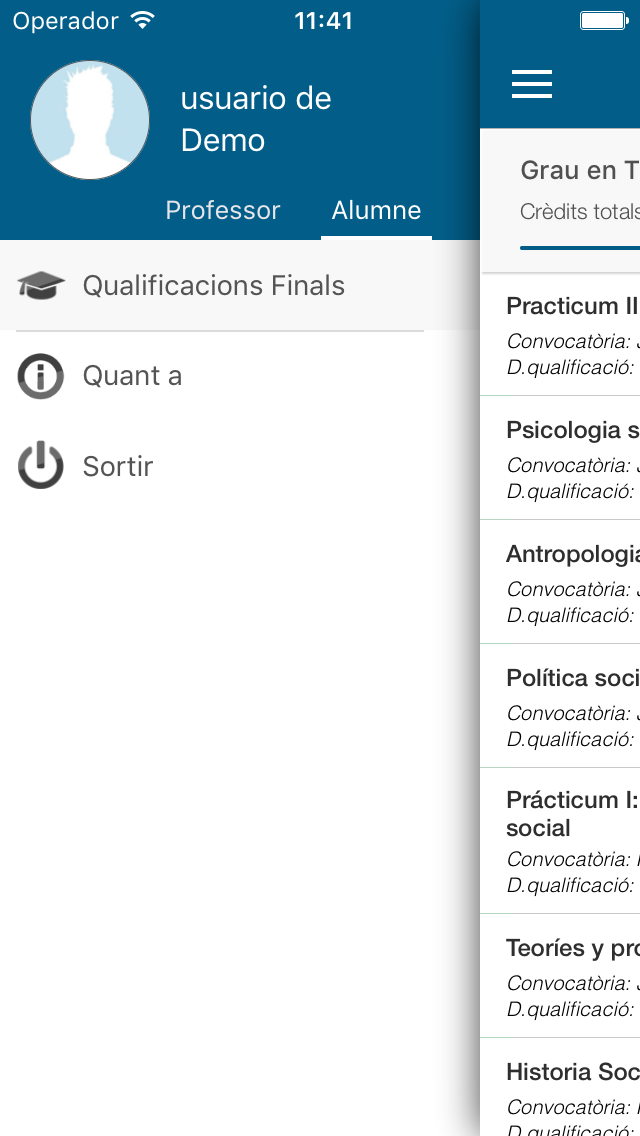Open the Practicum II subject row
Screen dimensions: 640x1136
(x=560, y=335)
